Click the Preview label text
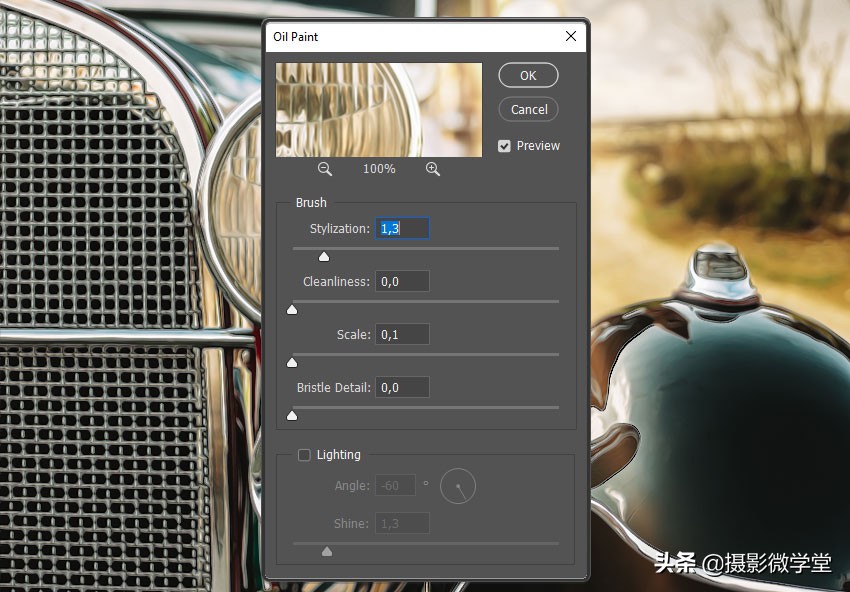Viewport: 850px width, 592px height. coord(538,146)
